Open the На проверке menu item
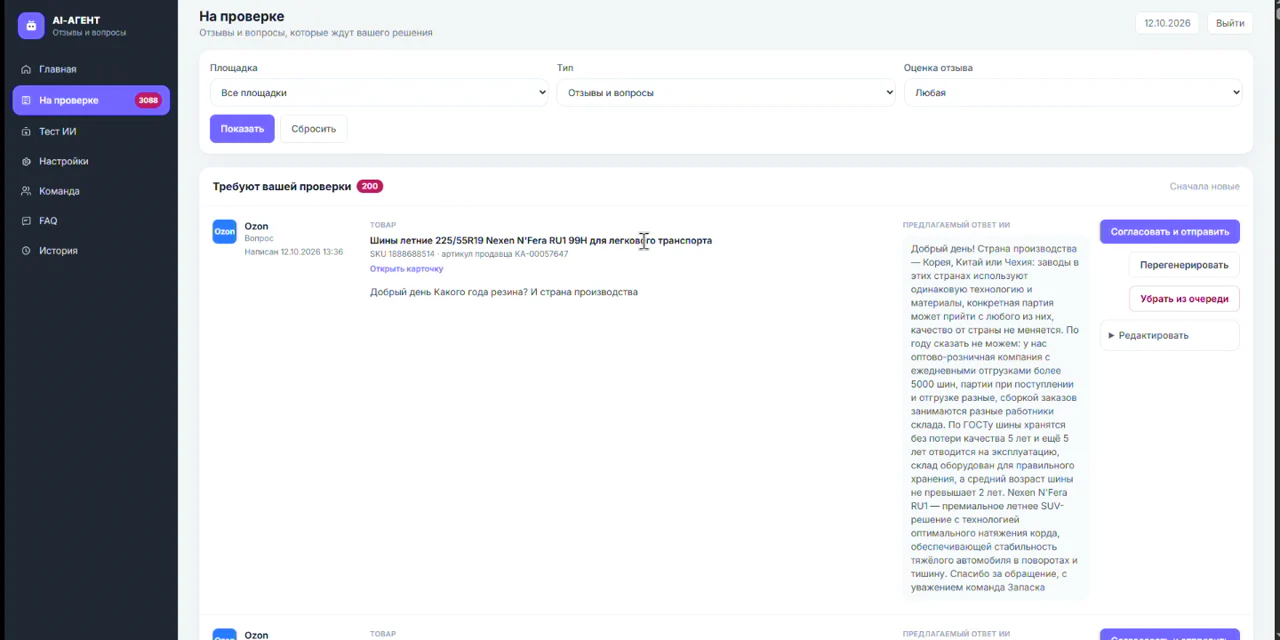 click(91, 100)
